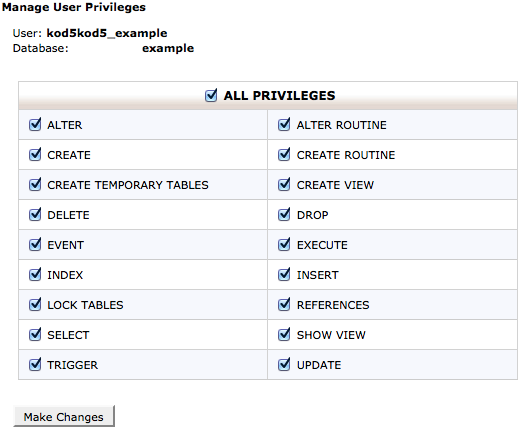Disable the SHOW VIEW privilege
Image resolution: width=532 pixels, height=438 pixels.
pyautogui.click(x=284, y=335)
